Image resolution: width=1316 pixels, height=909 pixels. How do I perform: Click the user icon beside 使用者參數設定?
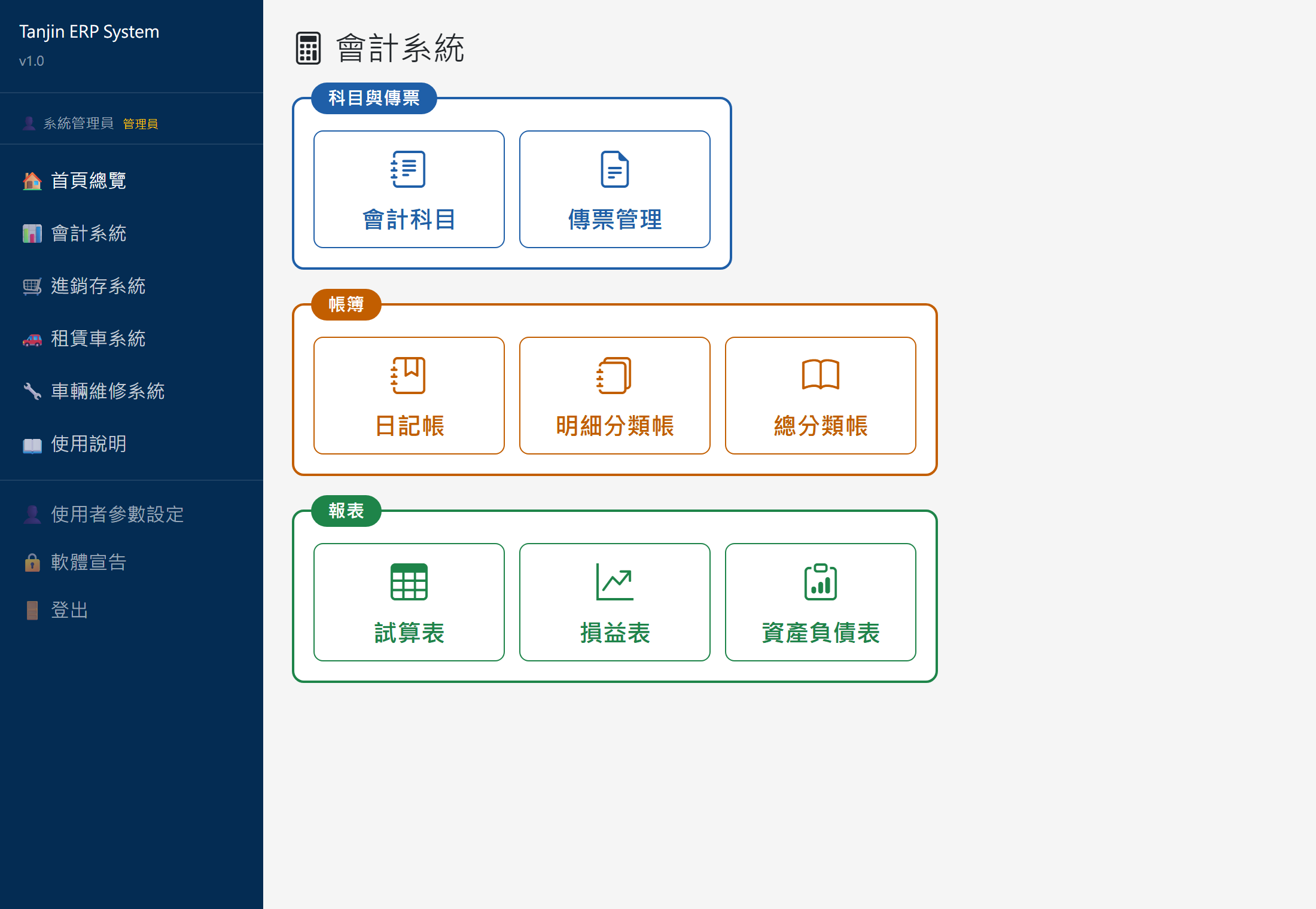pyautogui.click(x=32, y=514)
